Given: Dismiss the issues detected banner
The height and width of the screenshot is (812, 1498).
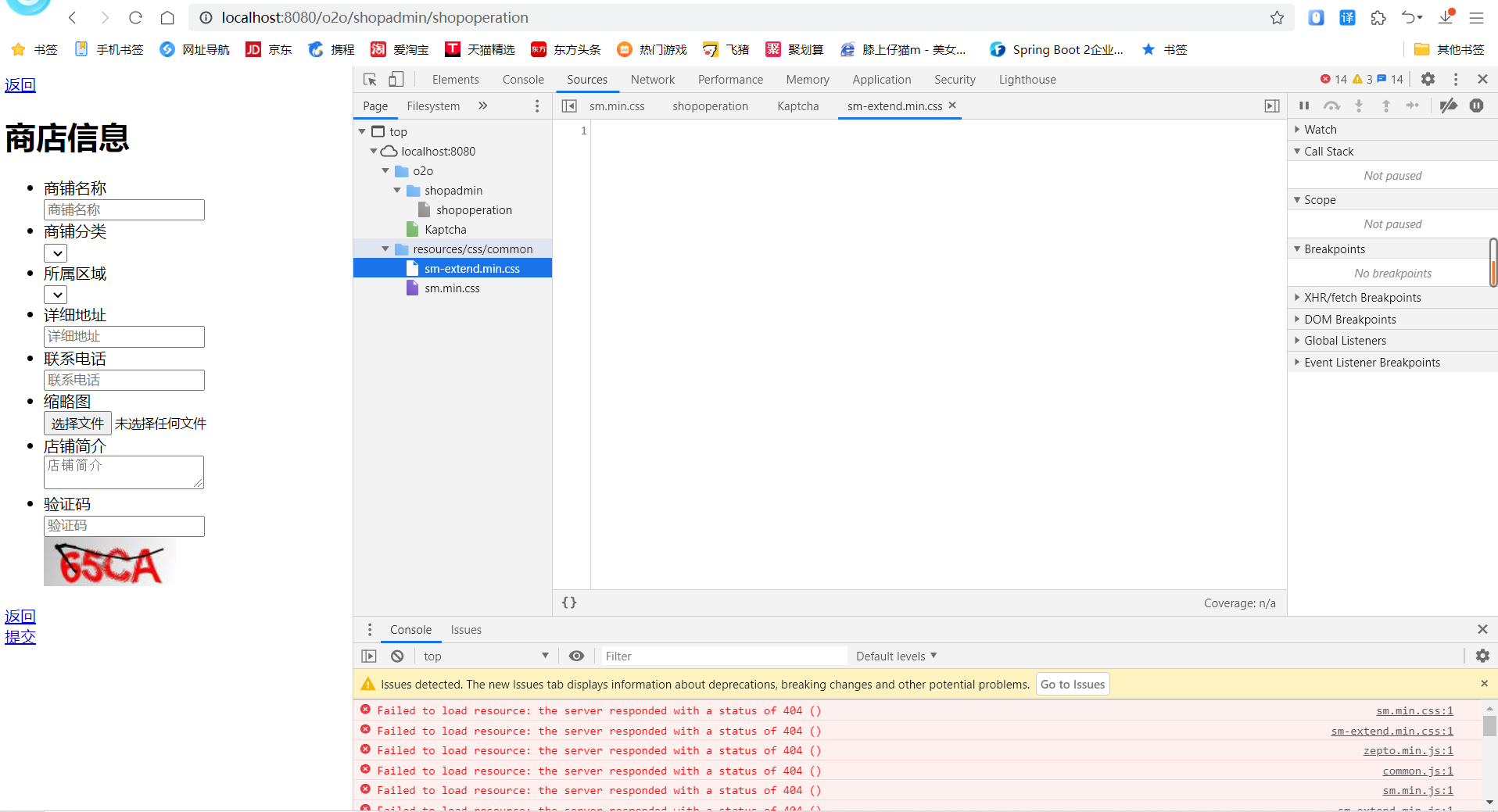Looking at the screenshot, I should pos(1484,684).
